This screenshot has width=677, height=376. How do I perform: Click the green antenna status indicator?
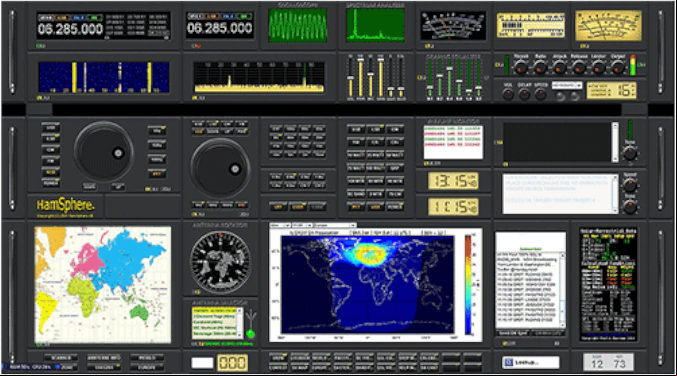point(250,334)
